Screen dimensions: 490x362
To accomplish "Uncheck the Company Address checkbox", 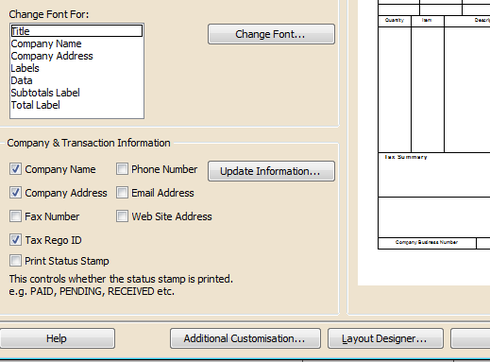I will coord(15,193).
